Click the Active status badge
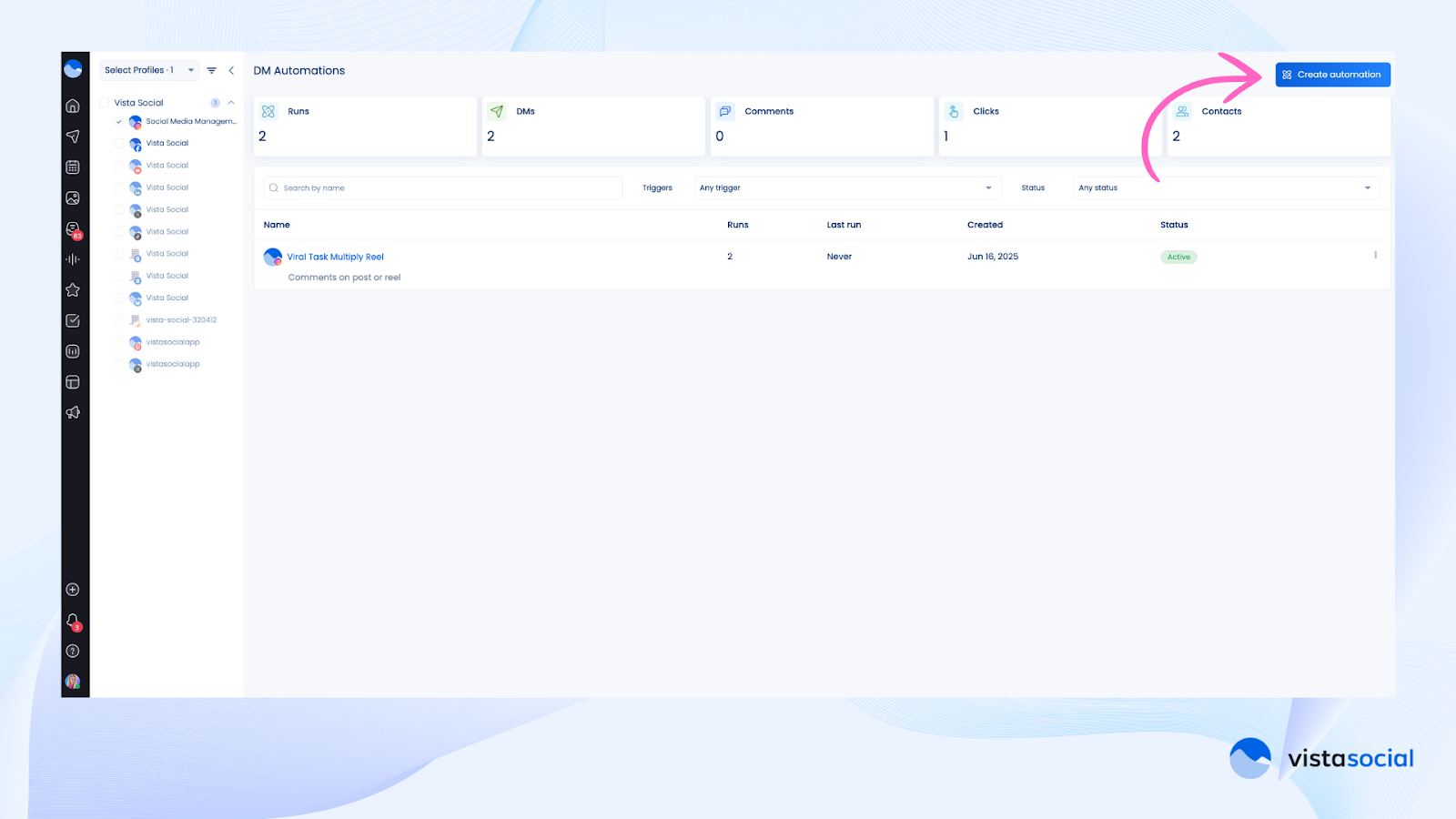 [1178, 257]
